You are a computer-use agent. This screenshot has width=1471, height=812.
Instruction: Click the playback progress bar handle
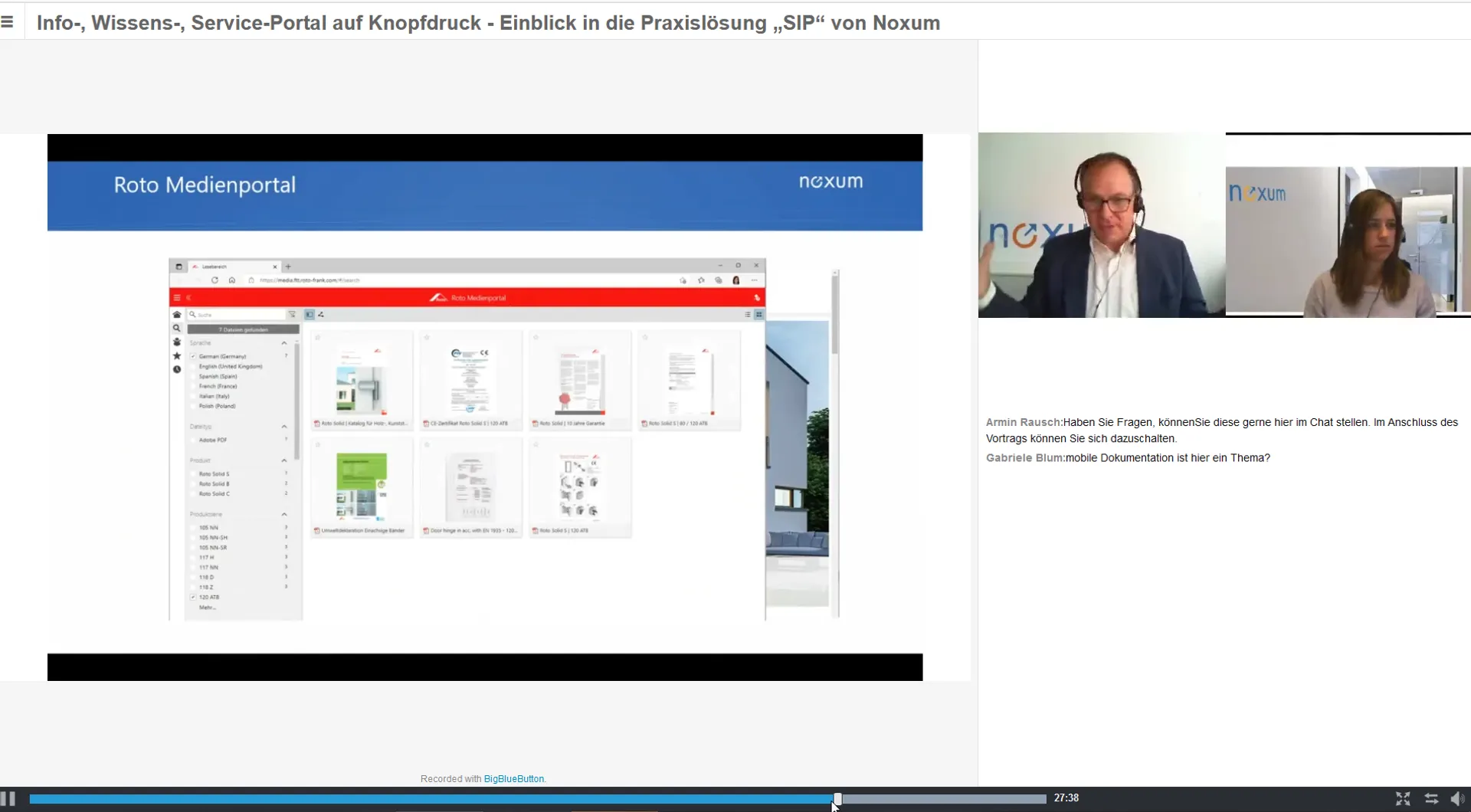(837, 799)
